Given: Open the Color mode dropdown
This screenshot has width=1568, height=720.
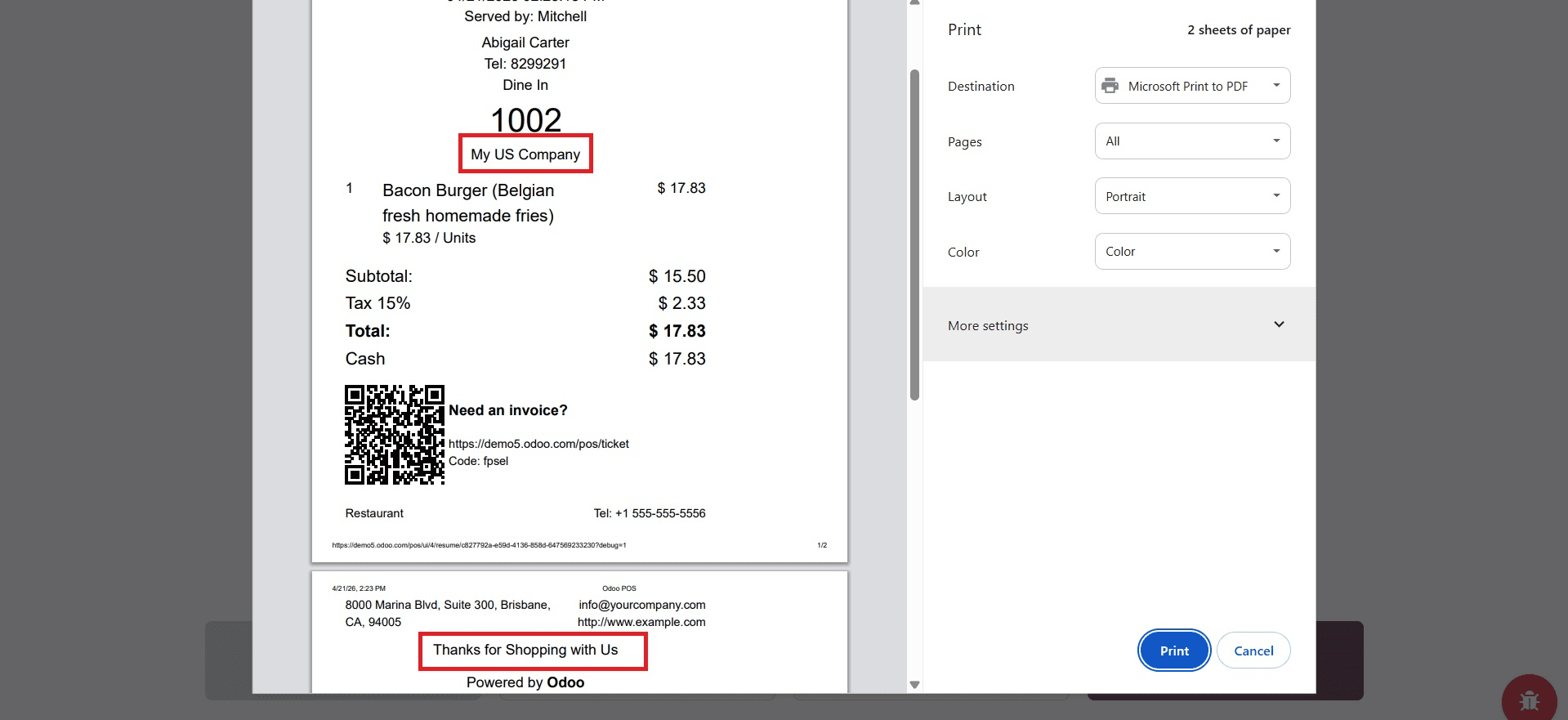Looking at the screenshot, I should [1192, 252].
